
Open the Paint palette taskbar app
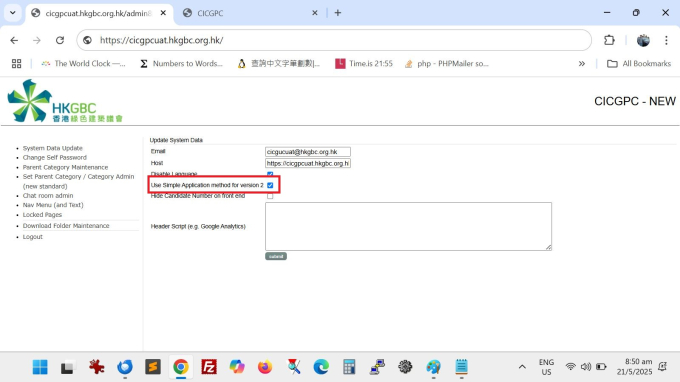click(x=433, y=367)
